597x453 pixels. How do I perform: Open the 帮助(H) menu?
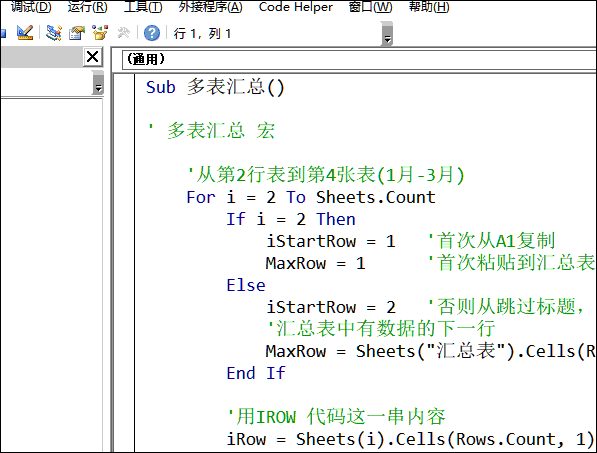coord(429,6)
